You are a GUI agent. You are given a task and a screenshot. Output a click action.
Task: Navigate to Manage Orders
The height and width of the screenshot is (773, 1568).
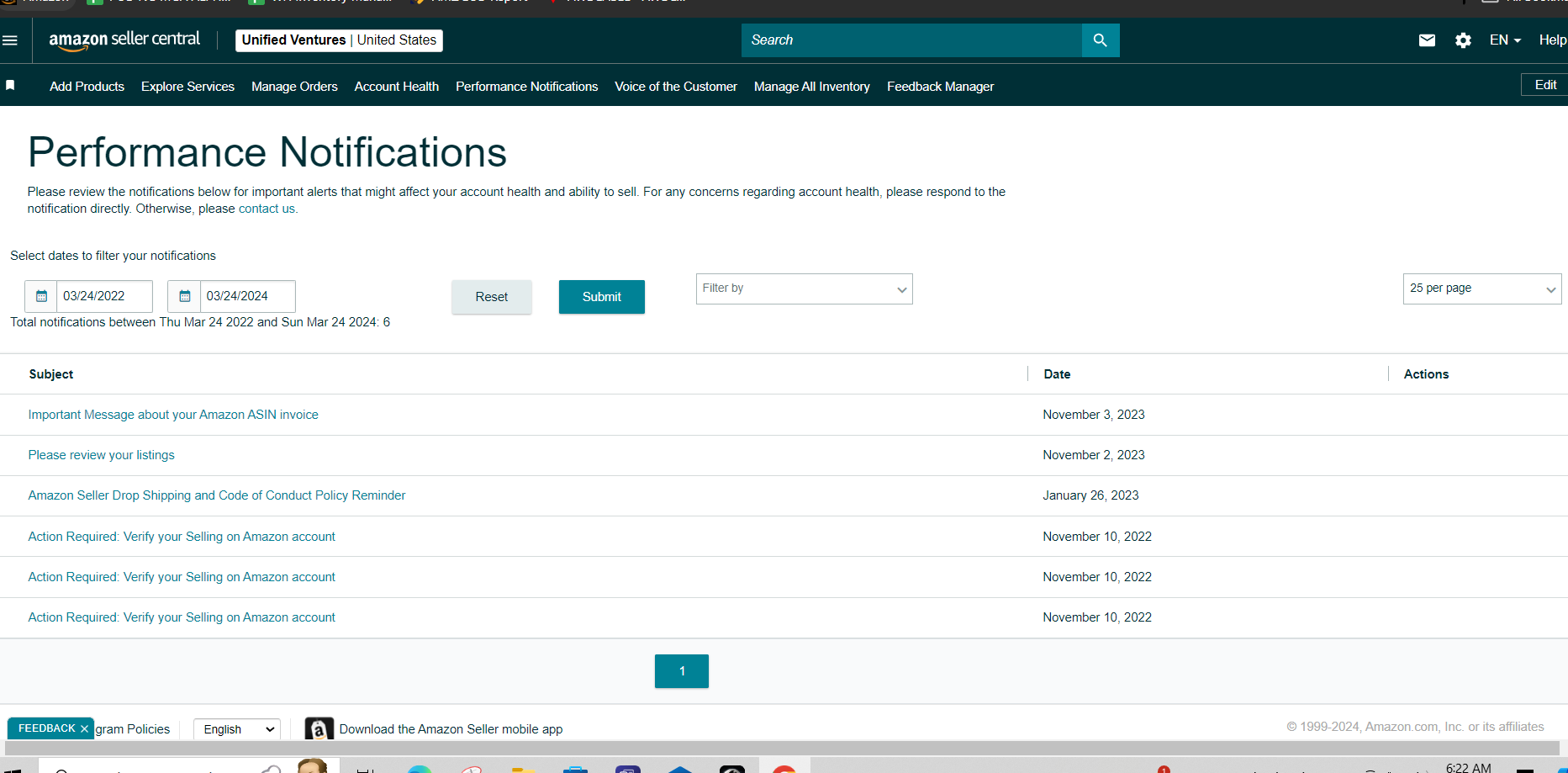(x=294, y=87)
